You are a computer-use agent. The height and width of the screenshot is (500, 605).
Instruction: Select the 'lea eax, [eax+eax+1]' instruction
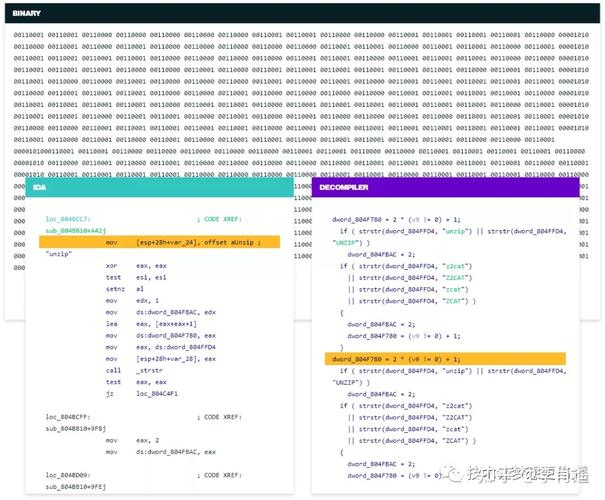pyautogui.click(x=151, y=324)
